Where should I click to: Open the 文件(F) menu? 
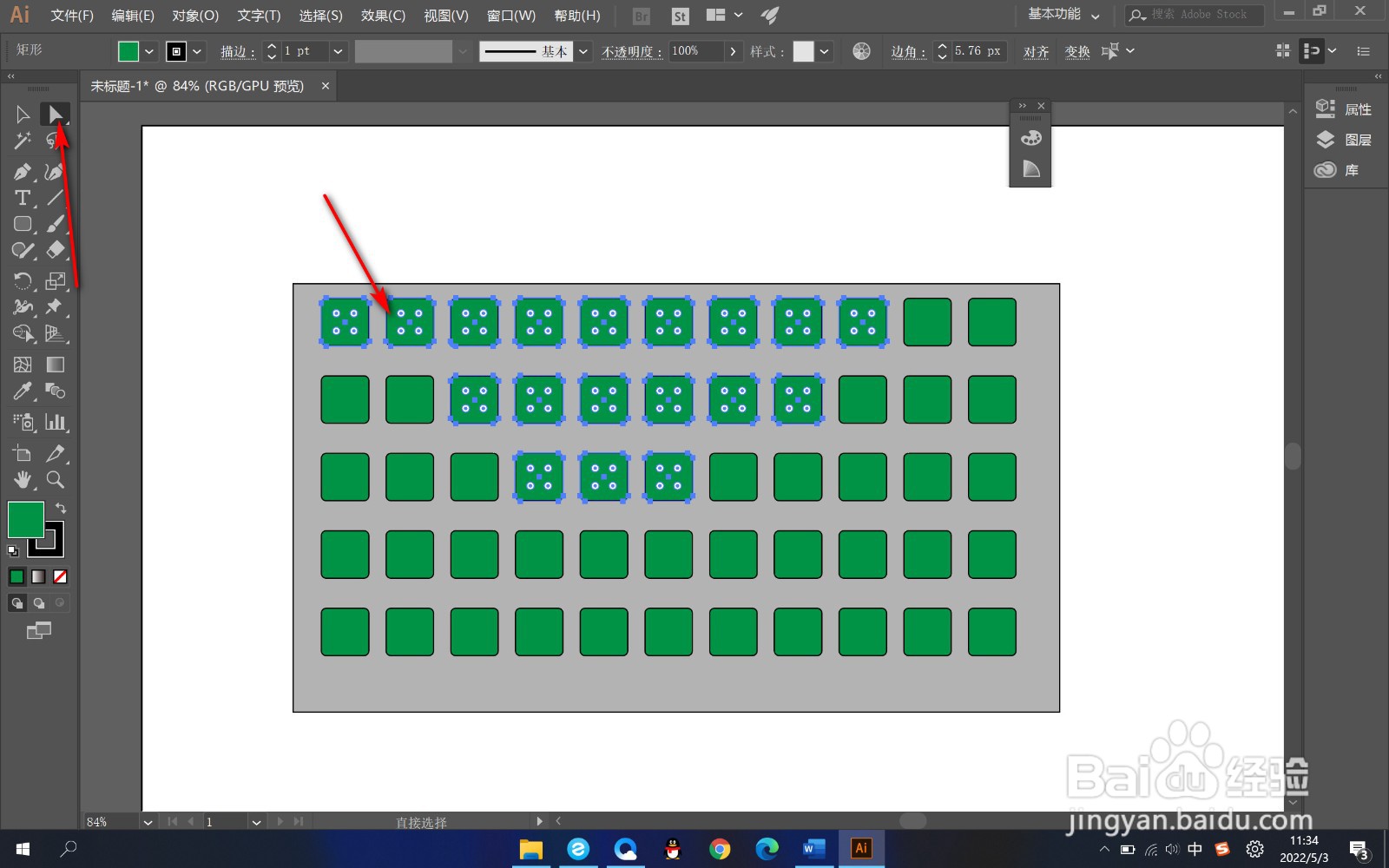pyautogui.click(x=72, y=16)
